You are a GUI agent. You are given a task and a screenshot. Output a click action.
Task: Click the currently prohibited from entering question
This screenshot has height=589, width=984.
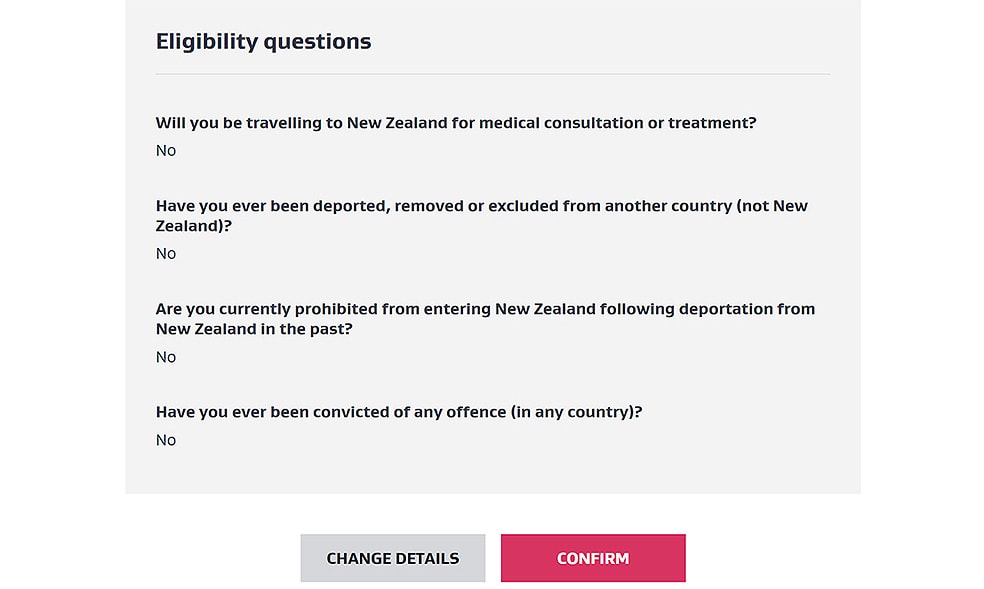tap(485, 319)
